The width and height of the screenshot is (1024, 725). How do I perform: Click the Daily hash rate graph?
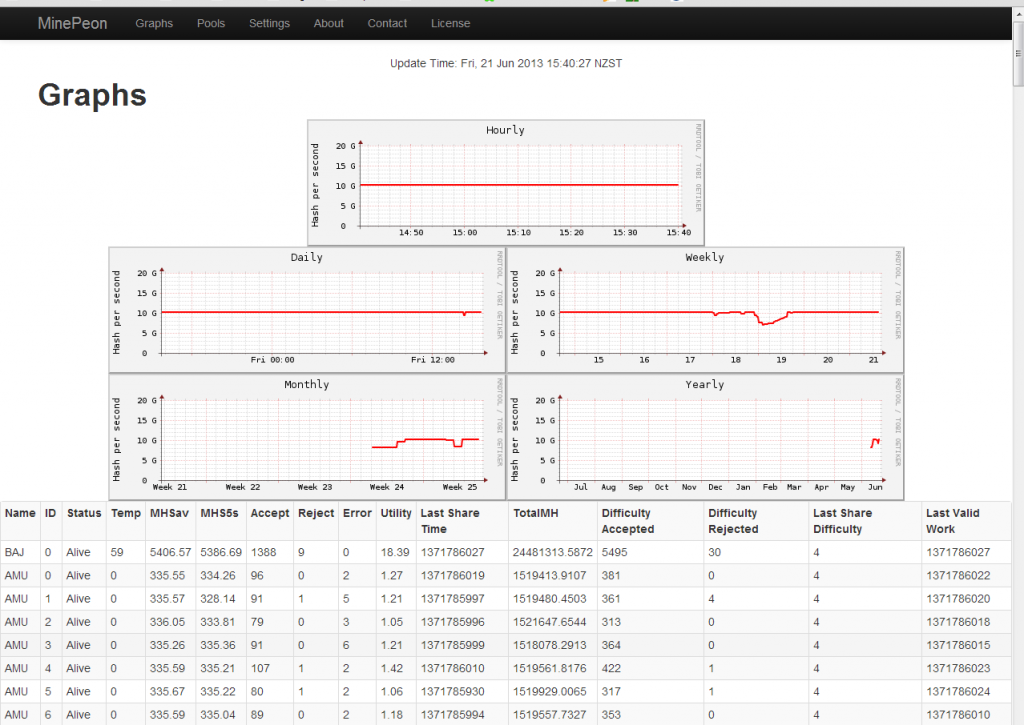point(307,310)
